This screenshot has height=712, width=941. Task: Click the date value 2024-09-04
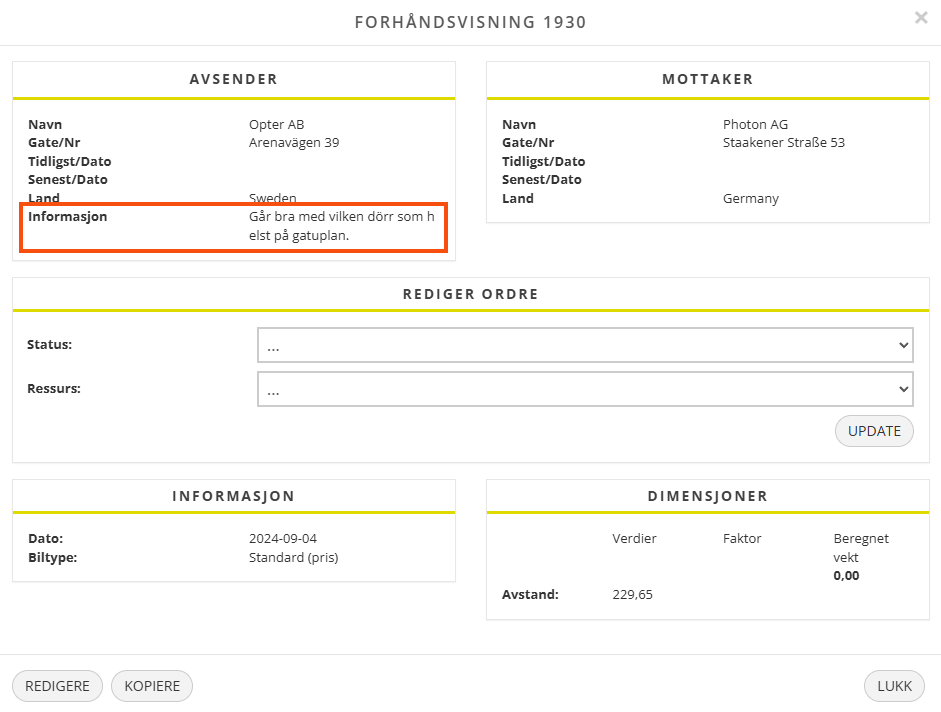click(x=283, y=539)
